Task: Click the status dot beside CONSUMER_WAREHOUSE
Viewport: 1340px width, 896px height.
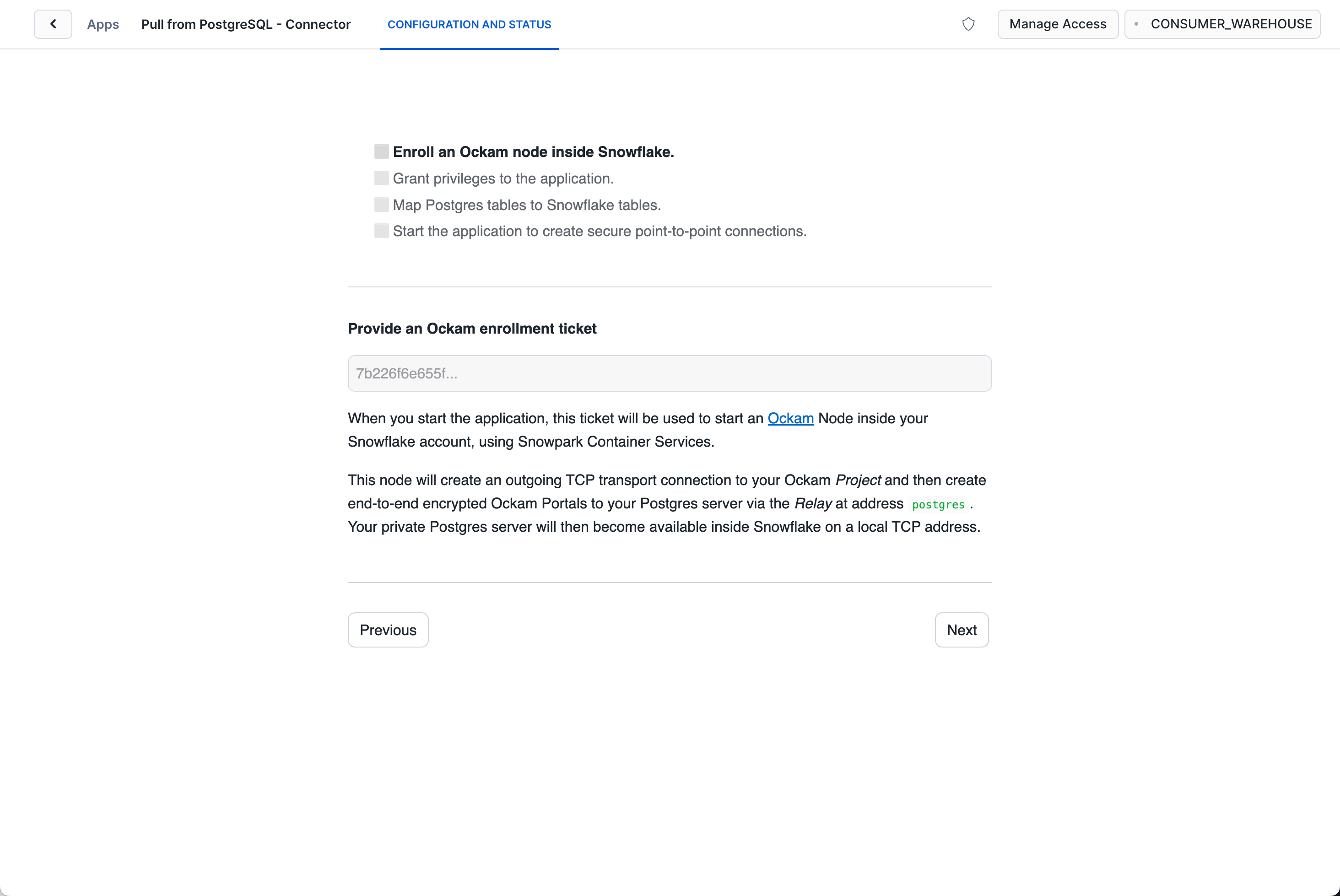Action: click(x=1136, y=24)
